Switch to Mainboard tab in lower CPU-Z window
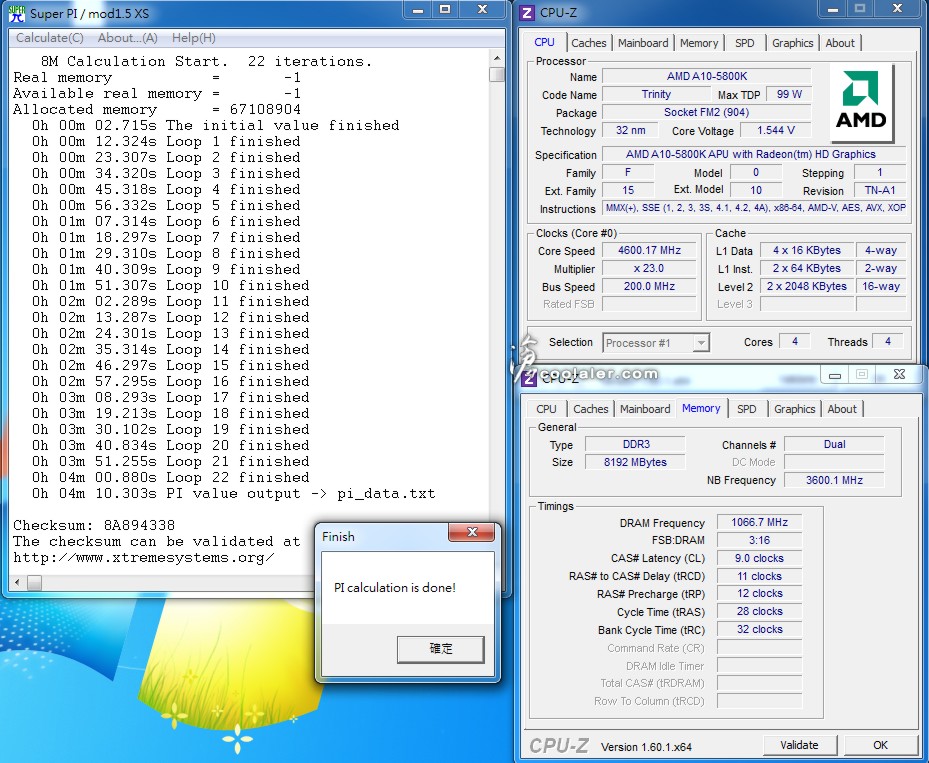Viewport: 929px width, 763px height. [645, 409]
